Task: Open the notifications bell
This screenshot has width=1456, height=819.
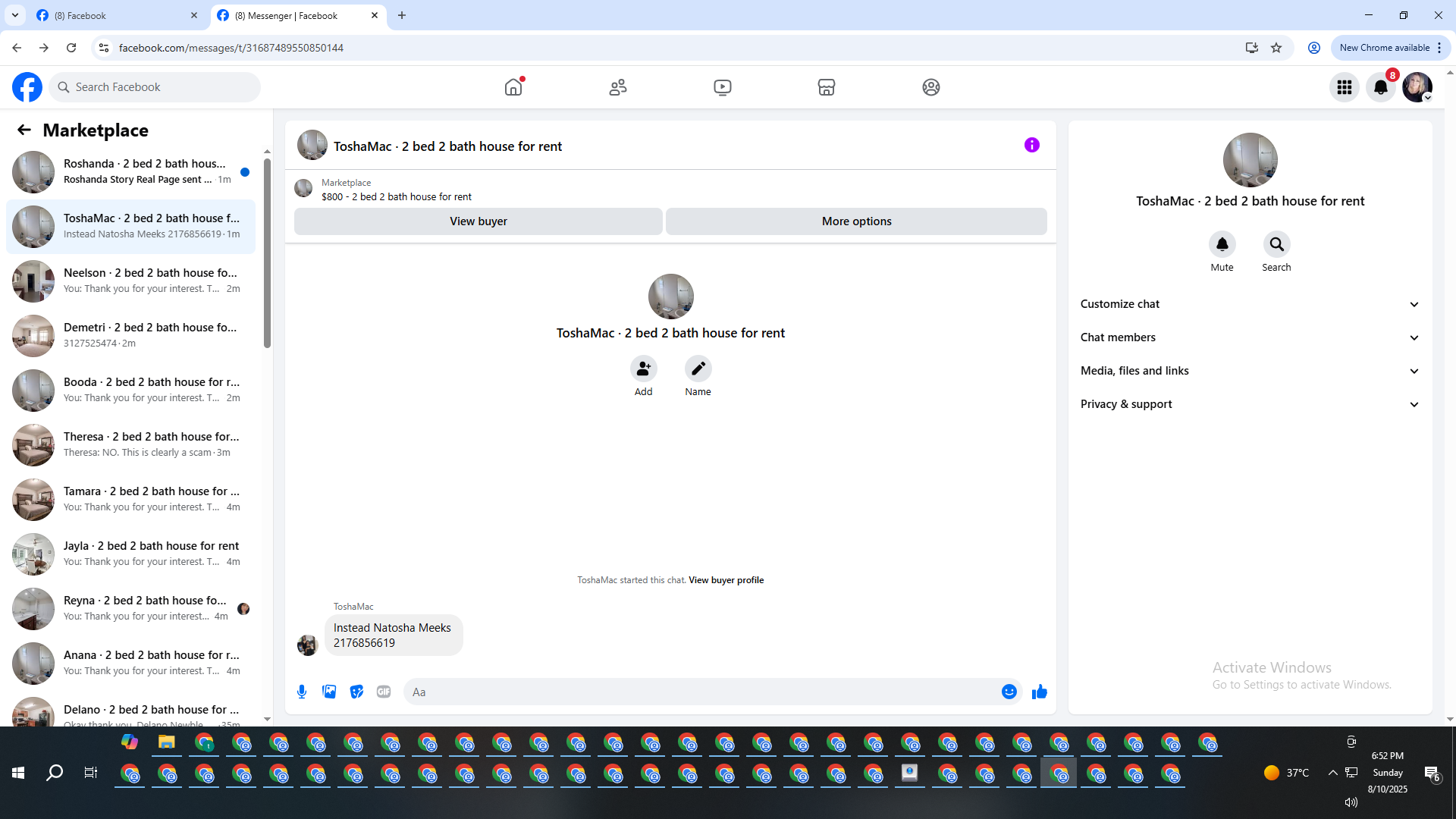Action: [1380, 87]
